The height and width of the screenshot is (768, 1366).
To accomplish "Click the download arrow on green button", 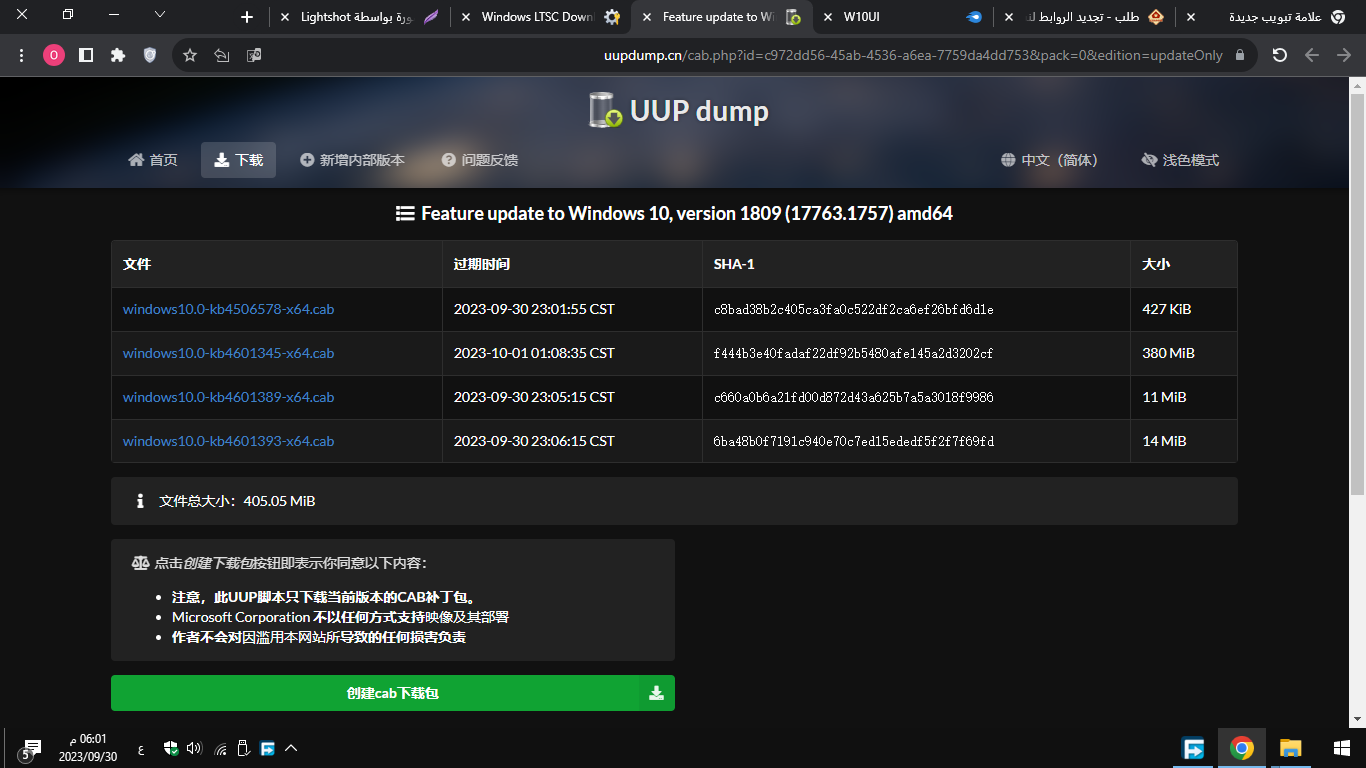I will coord(656,693).
